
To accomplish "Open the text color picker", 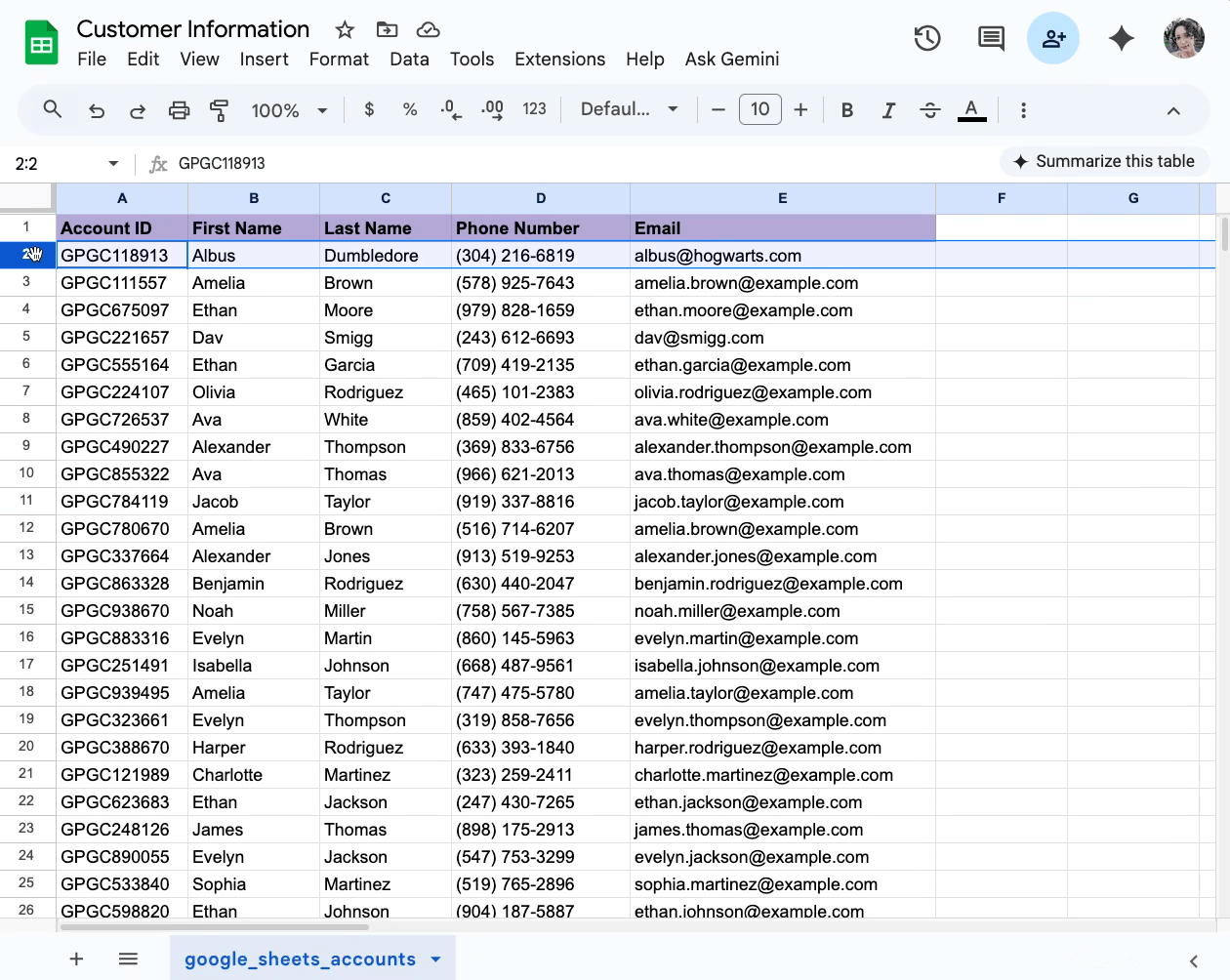I will coord(971,109).
